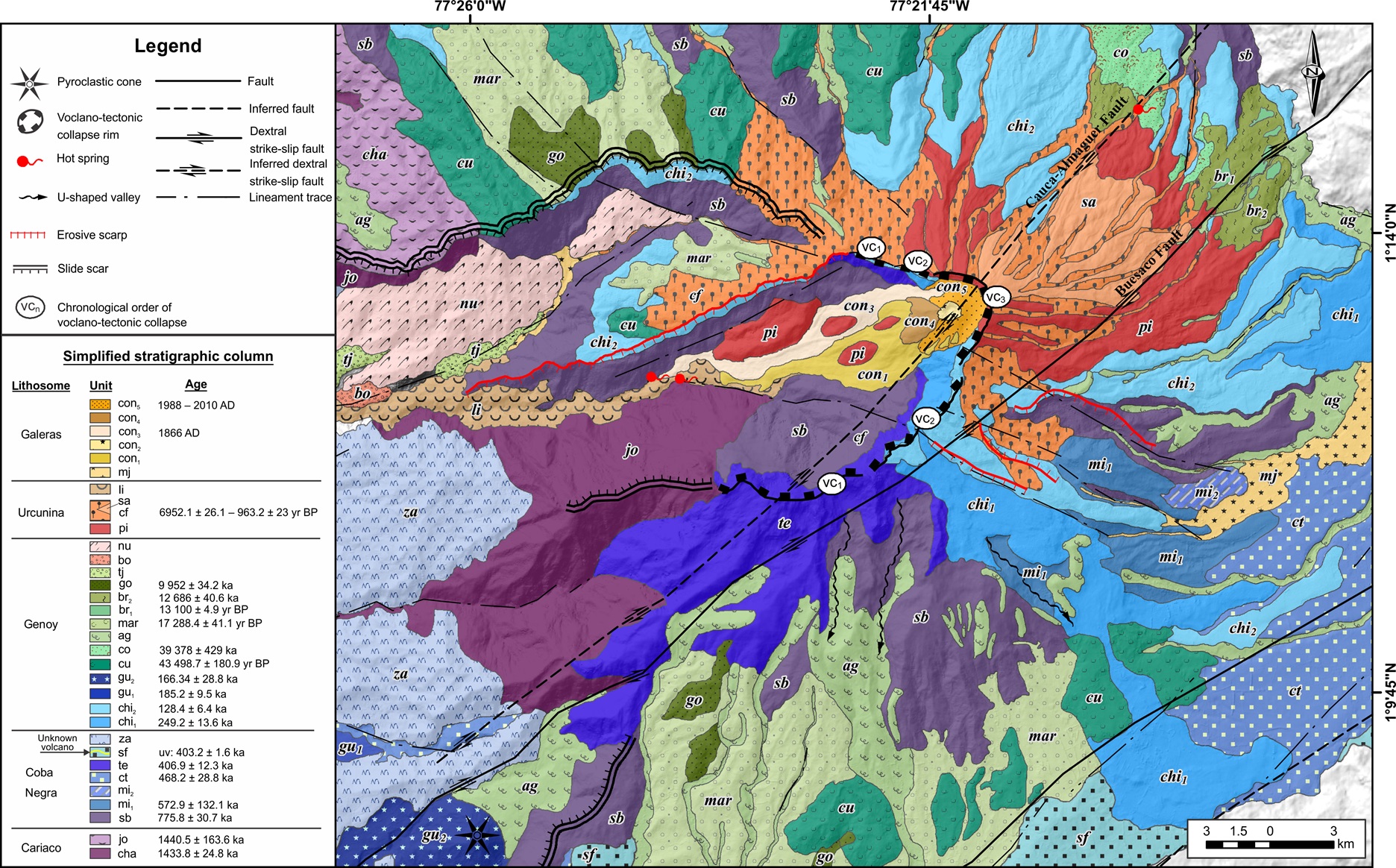Select the Age column header
This screenshot has width=1396, height=868.
195,384
